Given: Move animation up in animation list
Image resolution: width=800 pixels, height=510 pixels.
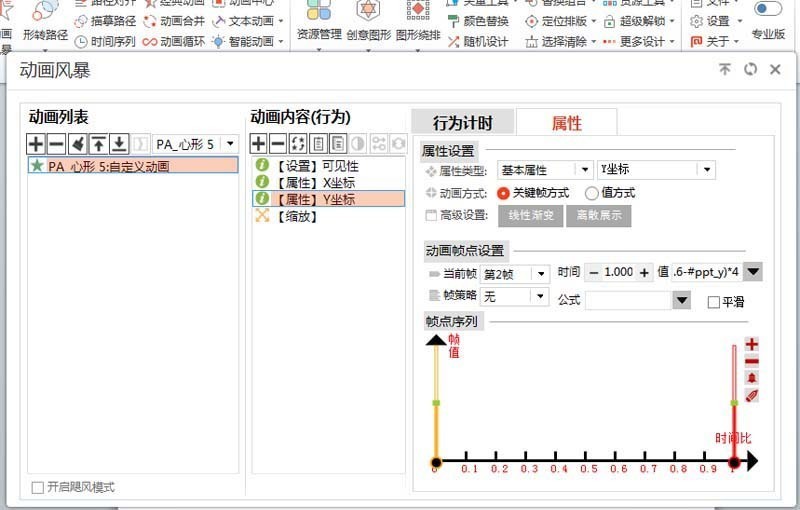Looking at the screenshot, I should click(98, 144).
